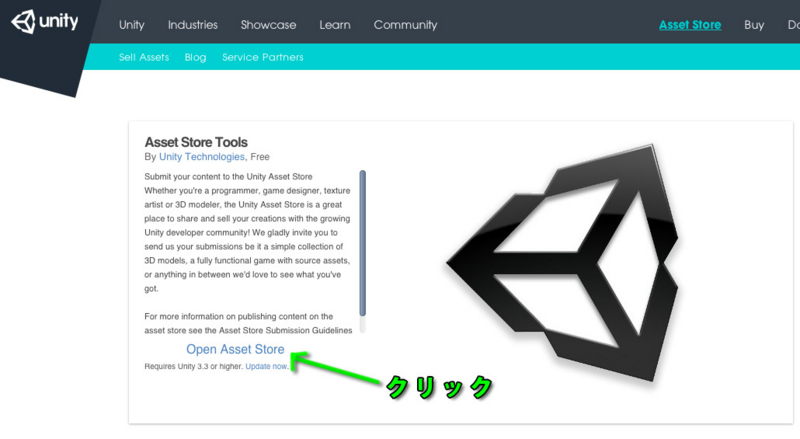Visit the Community section

point(406,25)
